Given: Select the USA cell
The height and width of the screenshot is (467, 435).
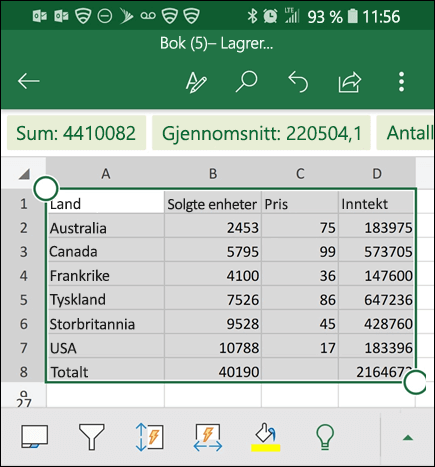Looking at the screenshot, I should tap(105, 348).
